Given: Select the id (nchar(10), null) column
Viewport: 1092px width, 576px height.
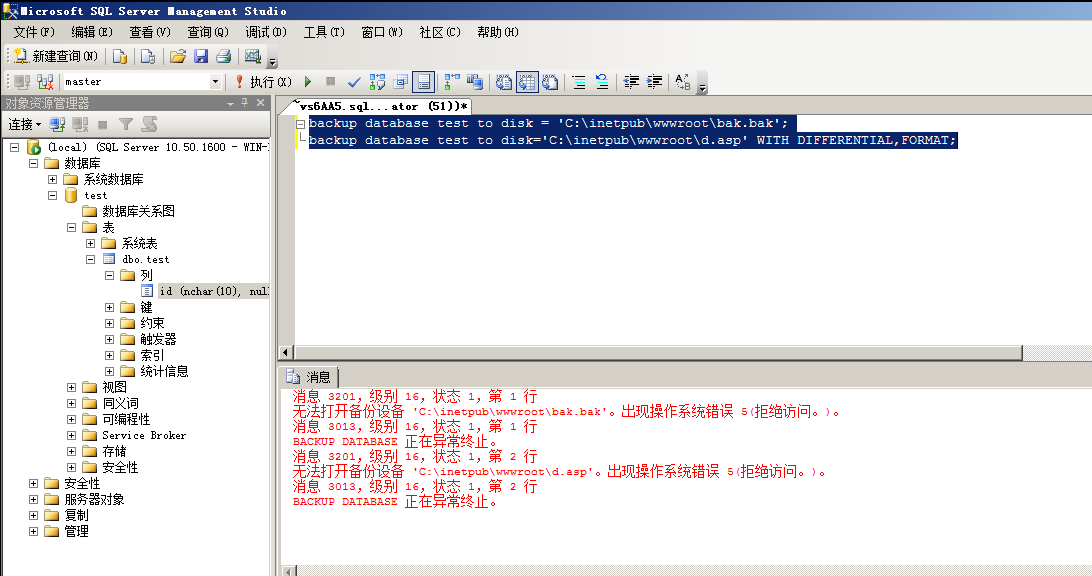Looking at the screenshot, I should [x=213, y=291].
